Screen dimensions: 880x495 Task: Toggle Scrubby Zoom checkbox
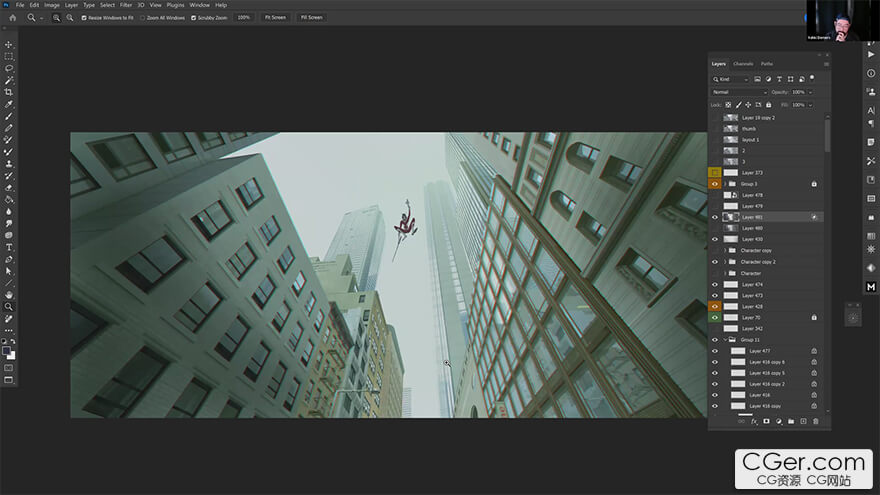click(194, 18)
